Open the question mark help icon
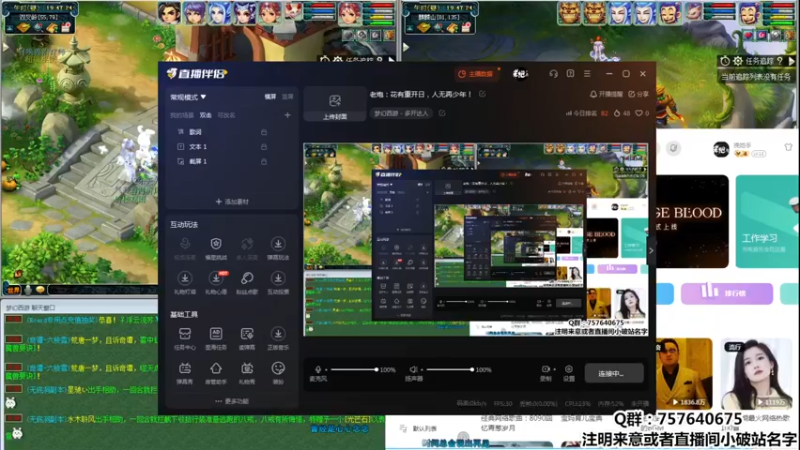 tap(570, 74)
